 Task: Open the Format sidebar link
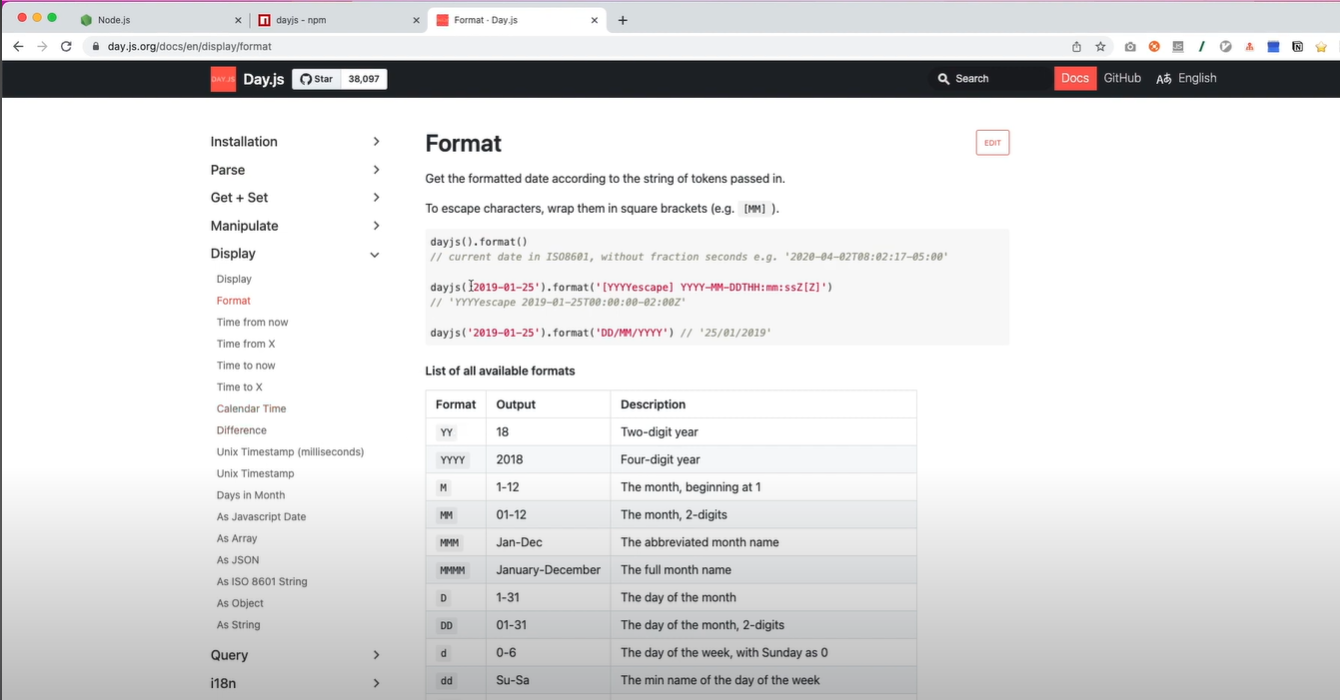click(x=233, y=301)
